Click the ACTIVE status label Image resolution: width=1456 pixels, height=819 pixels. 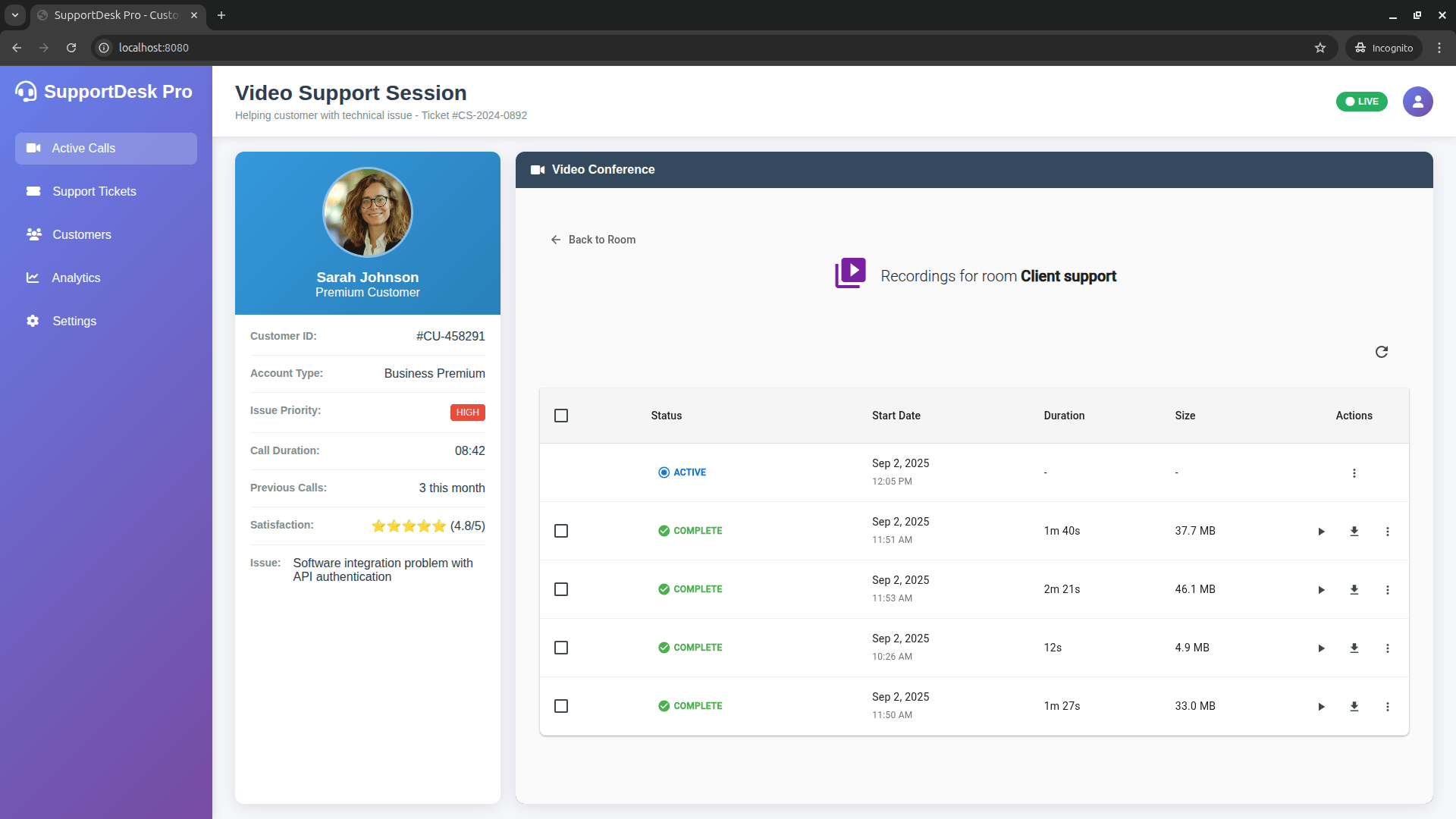[x=682, y=472]
